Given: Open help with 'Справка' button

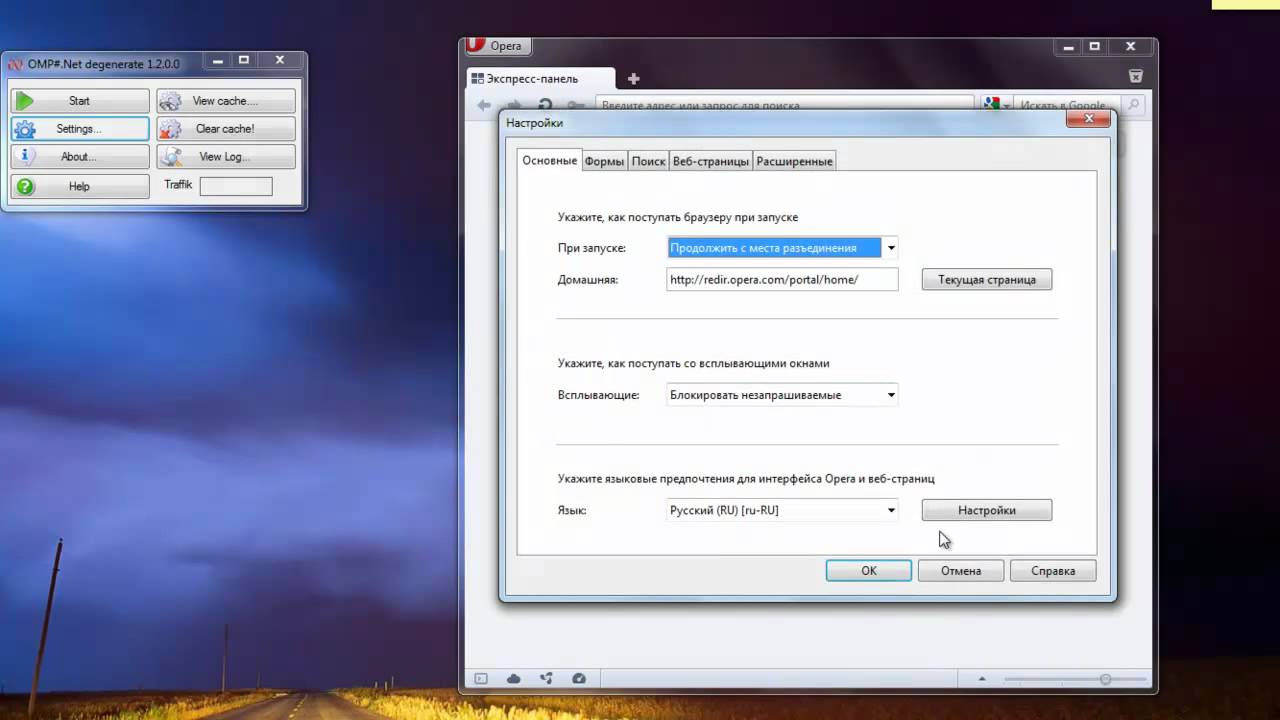Looking at the screenshot, I should (1053, 570).
